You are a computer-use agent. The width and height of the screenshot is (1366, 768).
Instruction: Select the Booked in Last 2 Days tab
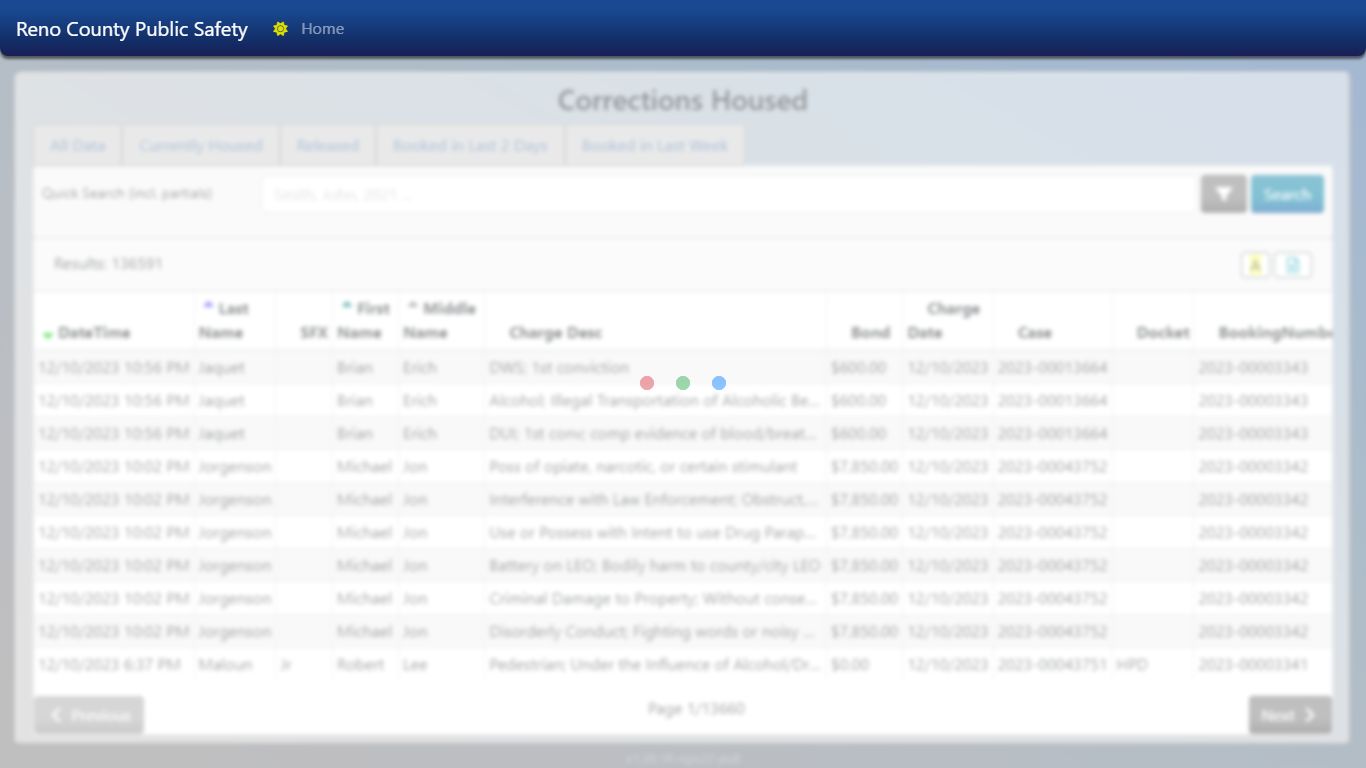tap(470, 146)
